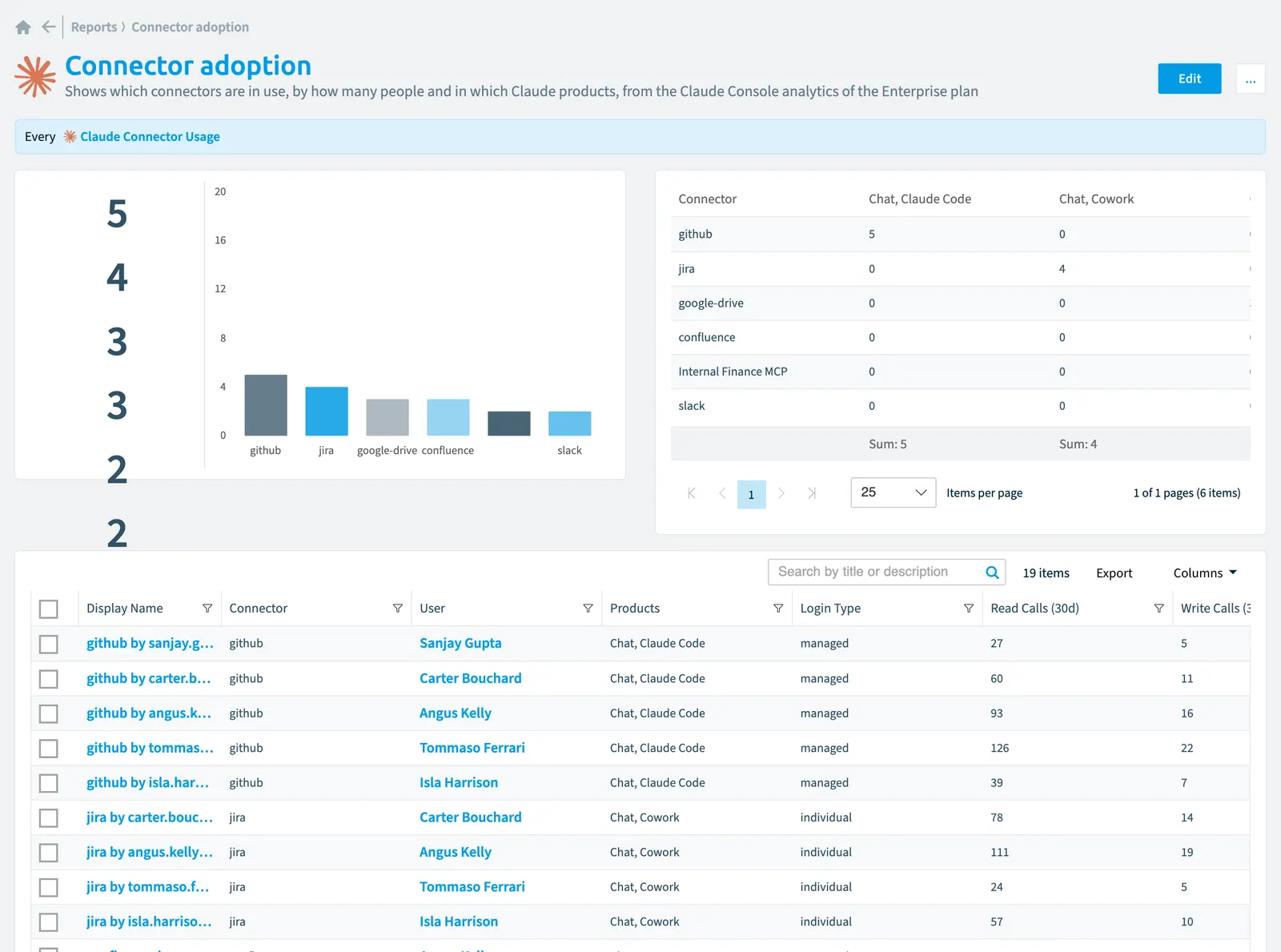Go to the home page icon
The width and height of the screenshot is (1281, 952).
(23, 27)
